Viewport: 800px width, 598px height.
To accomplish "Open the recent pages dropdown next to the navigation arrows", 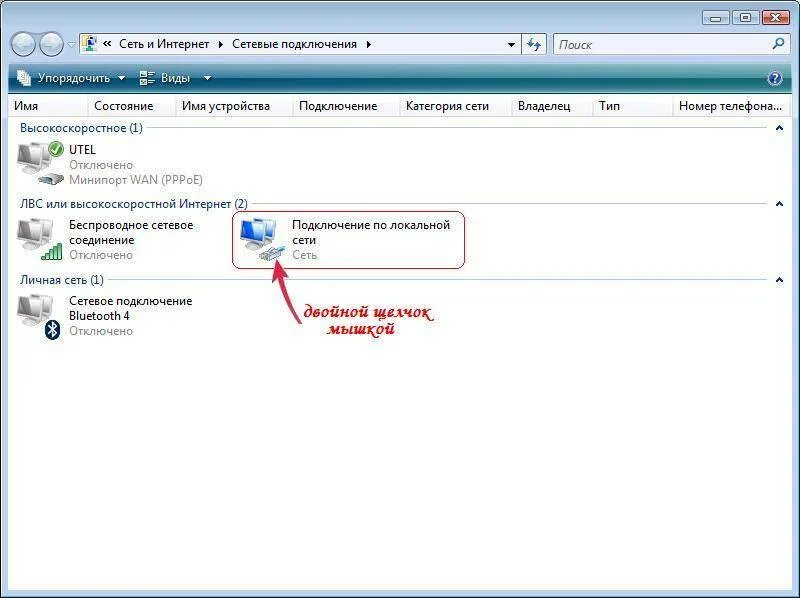I will pyautogui.click(x=71, y=44).
